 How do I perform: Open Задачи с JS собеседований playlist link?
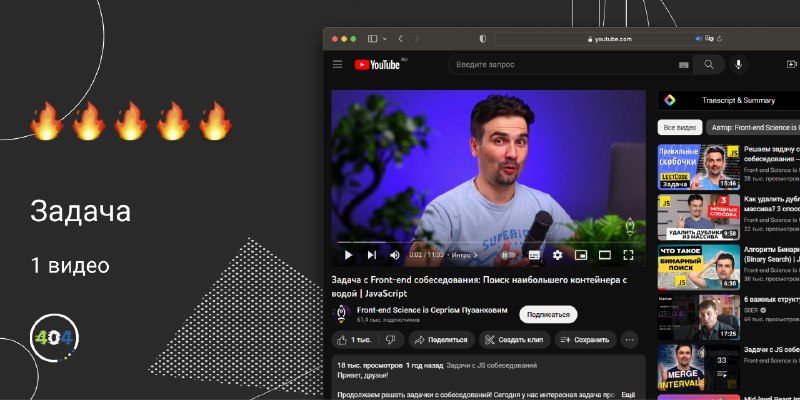(x=491, y=365)
